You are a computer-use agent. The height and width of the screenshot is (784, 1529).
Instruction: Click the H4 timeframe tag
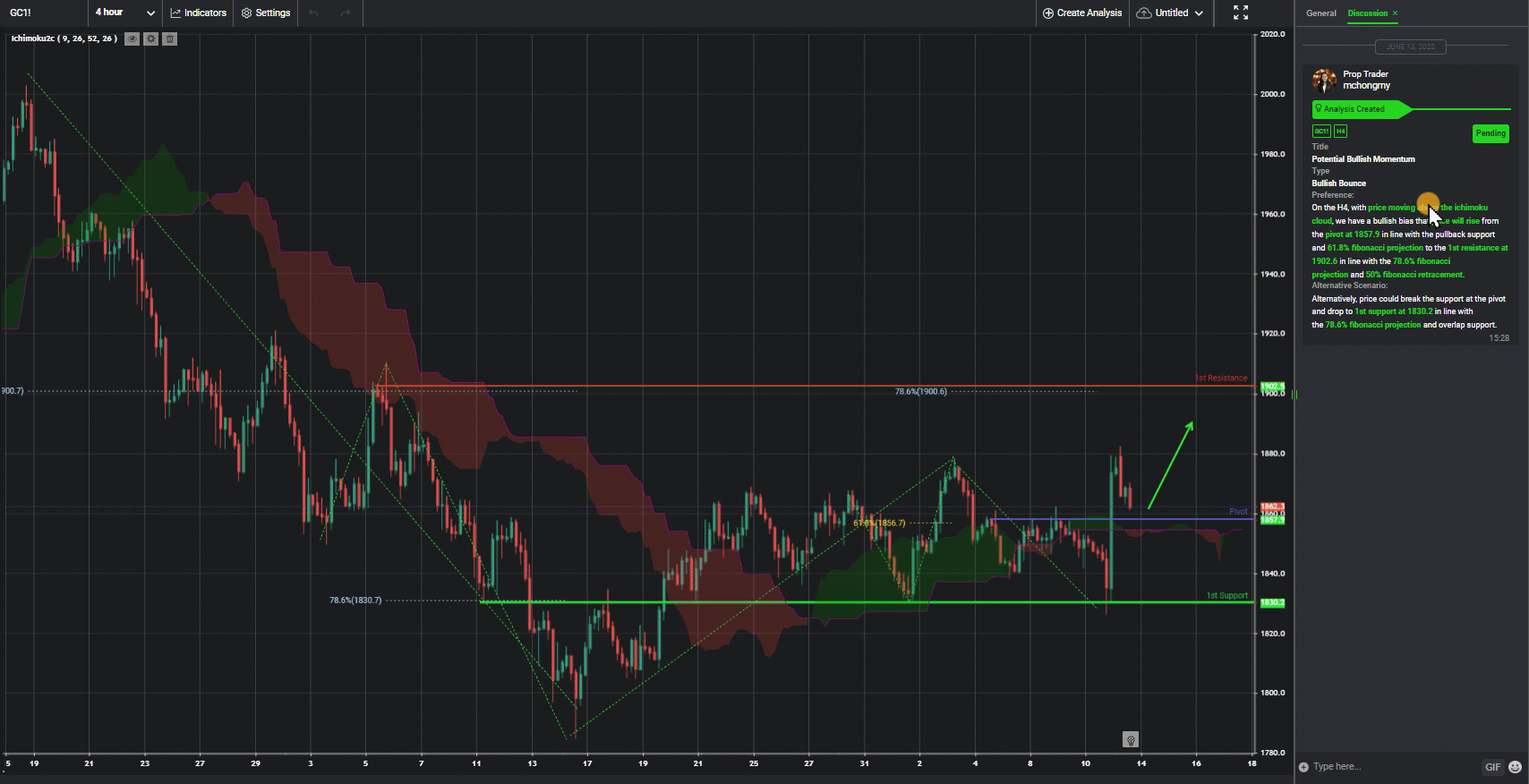[x=1340, y=132]
